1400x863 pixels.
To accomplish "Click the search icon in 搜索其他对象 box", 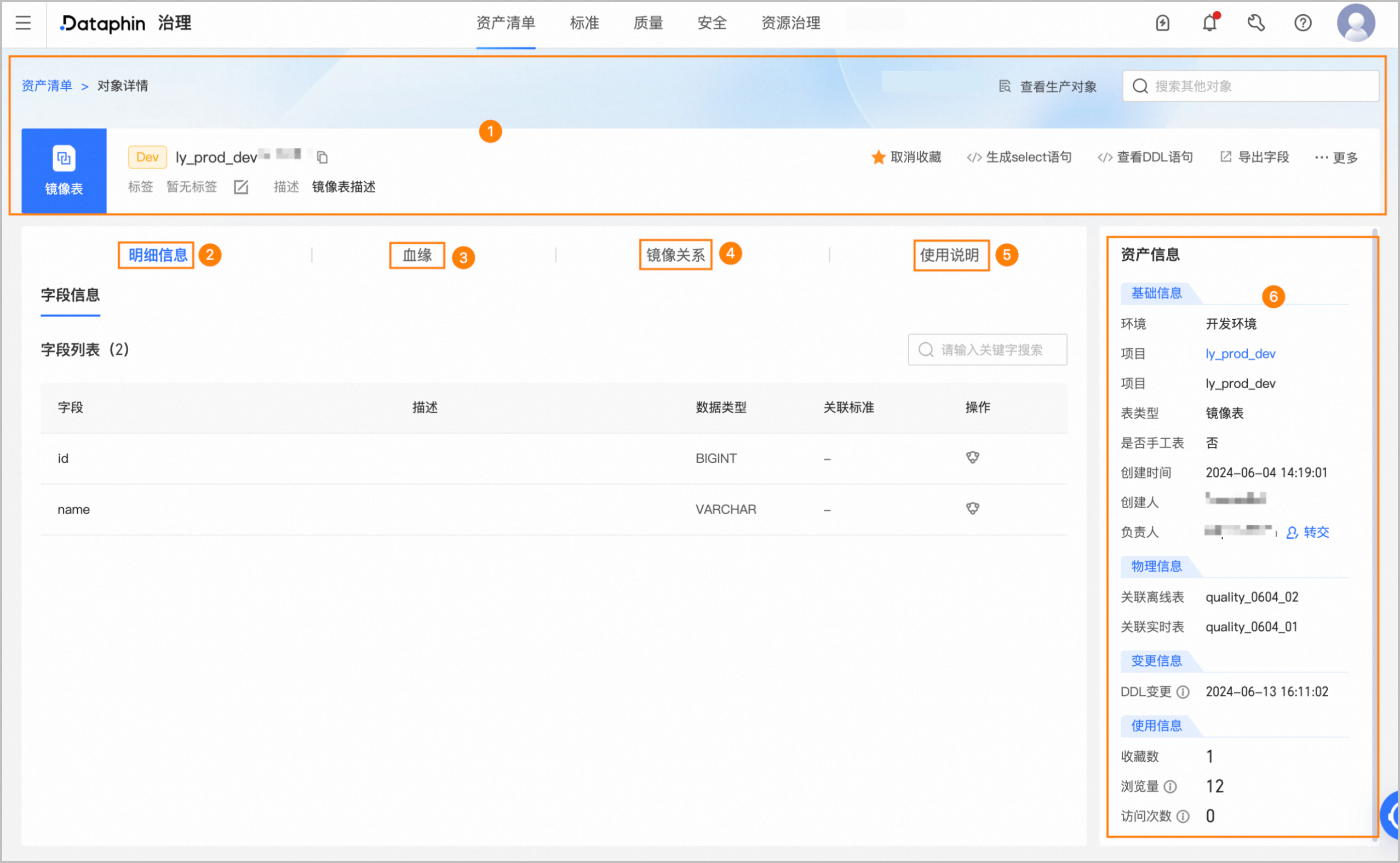I will click(x=1140, y=86).
